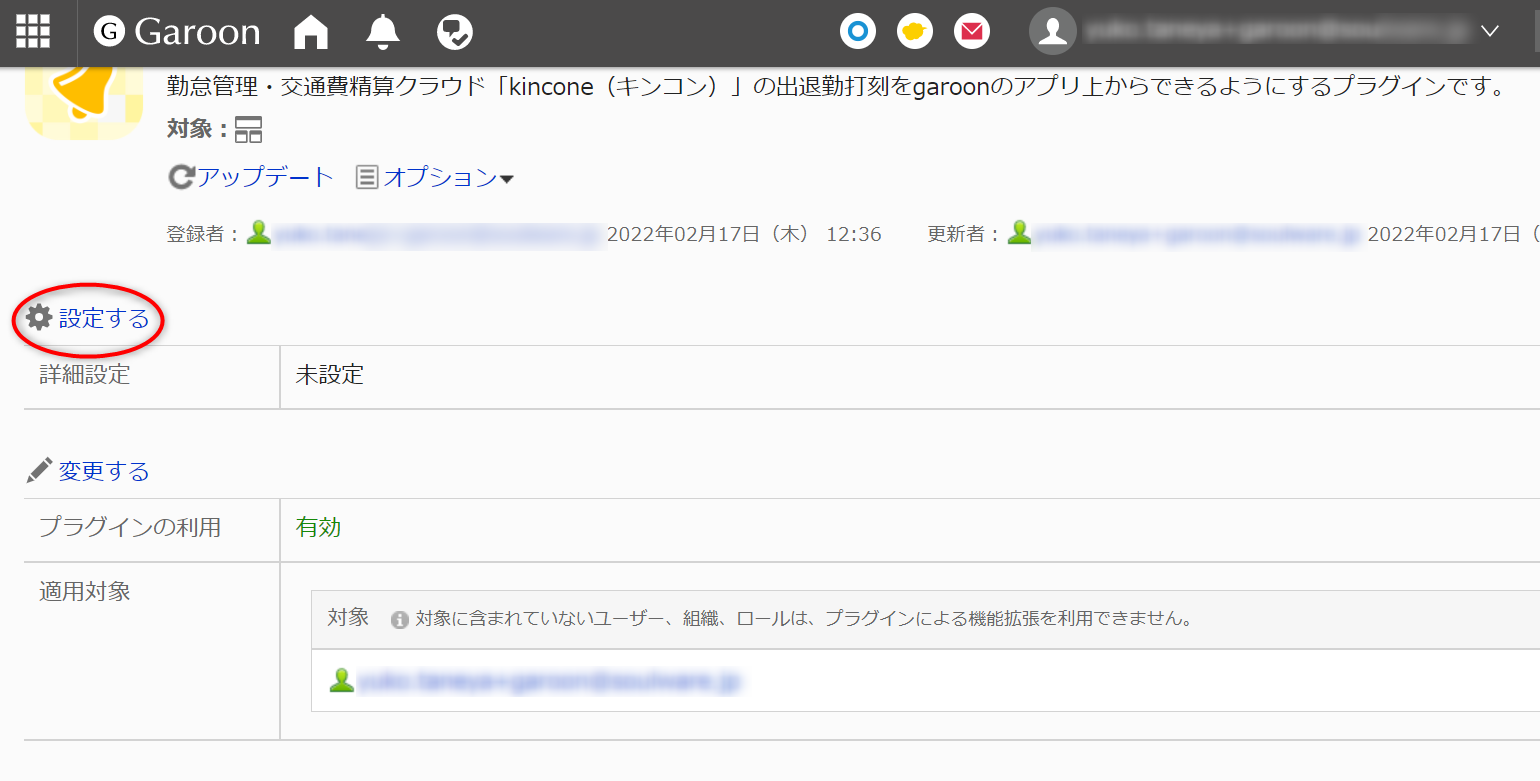Click the list icon beside オプション
The width and height of the screenshot is (1540, 781).
(368, 178)
